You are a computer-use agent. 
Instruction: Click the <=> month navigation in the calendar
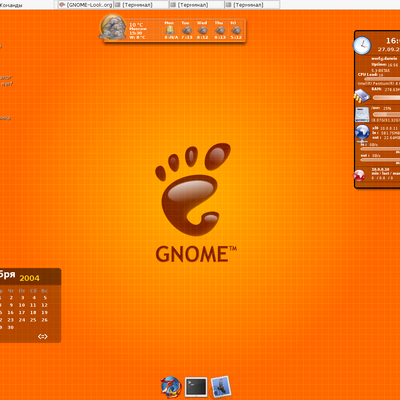43,336
